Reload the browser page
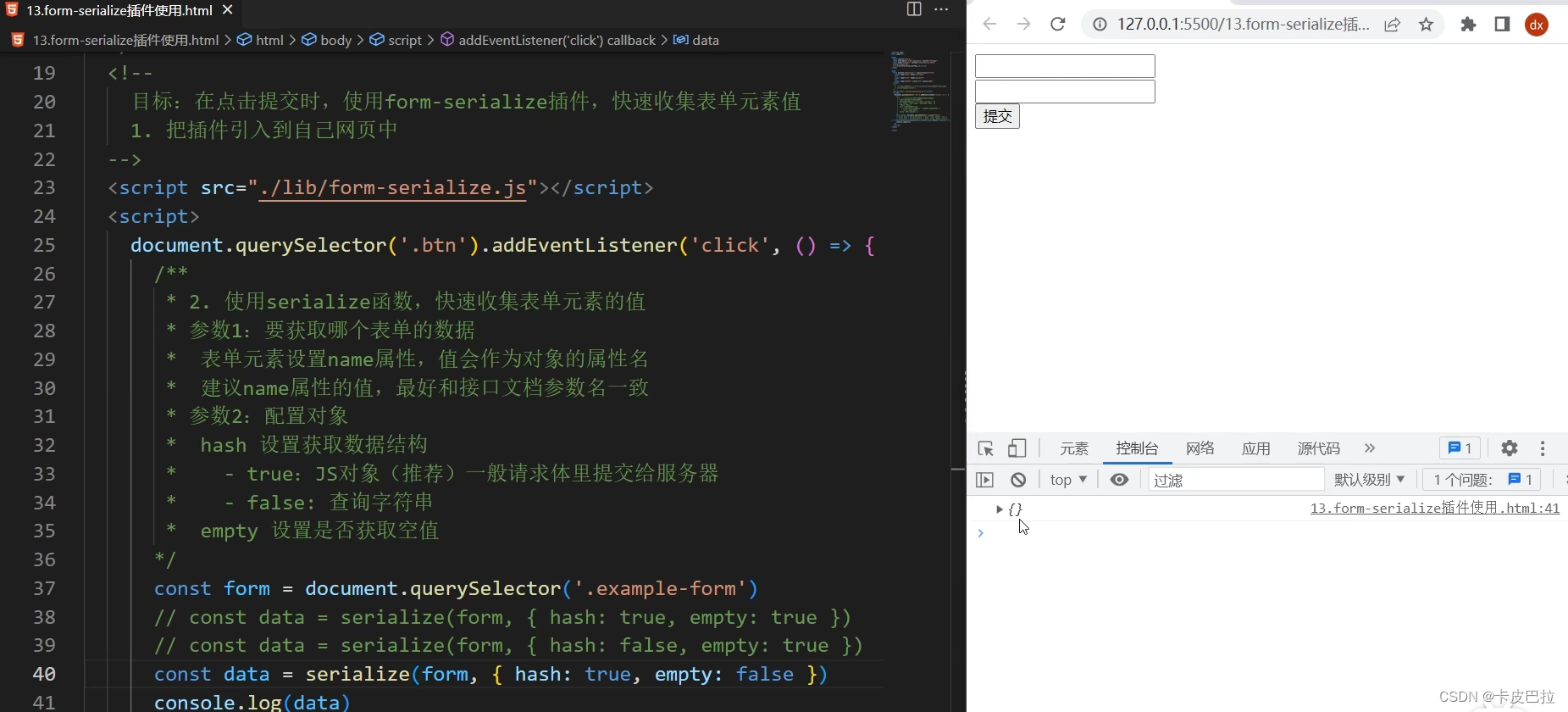The height and width of the screenshot is (712, 1568). pyautogui.click(x=1058, y=24)
